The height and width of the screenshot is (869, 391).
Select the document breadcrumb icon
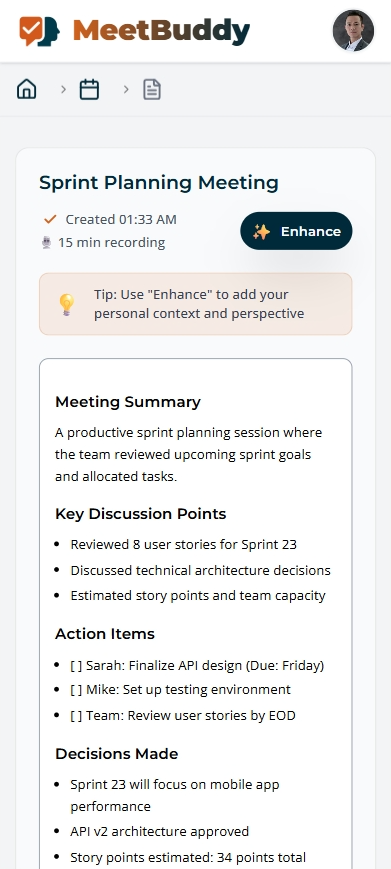coord(152,89)
